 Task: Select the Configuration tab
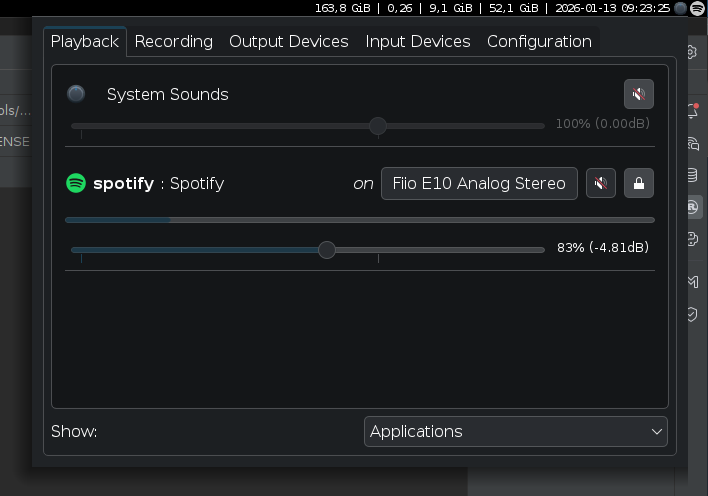coord(539,42)
